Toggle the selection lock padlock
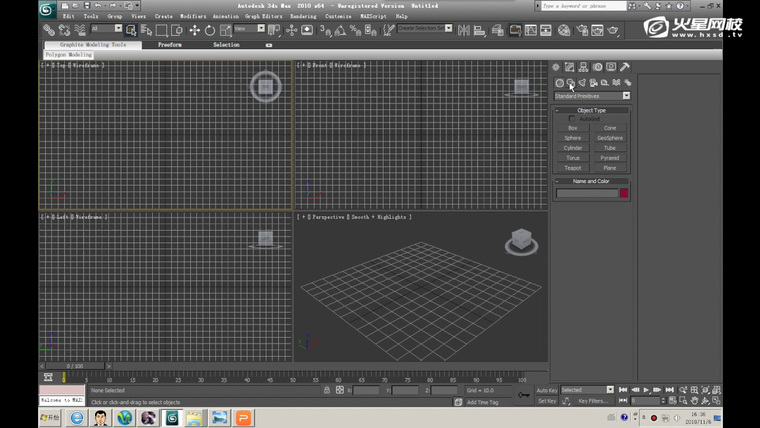 click(326, 390)
